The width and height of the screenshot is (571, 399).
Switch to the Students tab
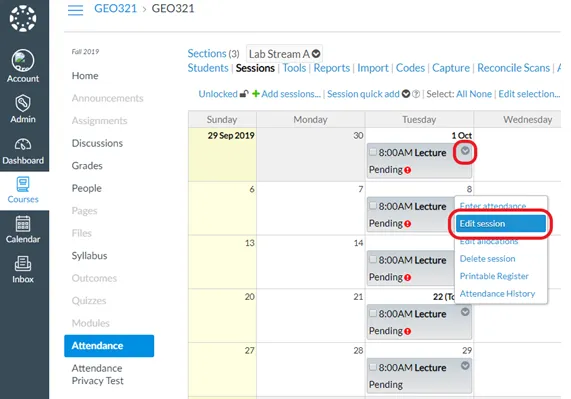click(208, 68)
